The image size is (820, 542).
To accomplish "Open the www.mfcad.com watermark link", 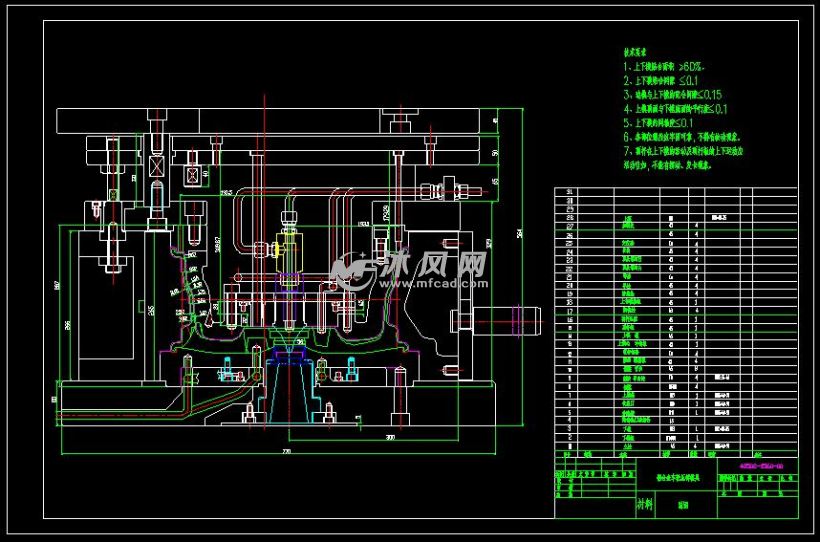I will coord(435,284).
